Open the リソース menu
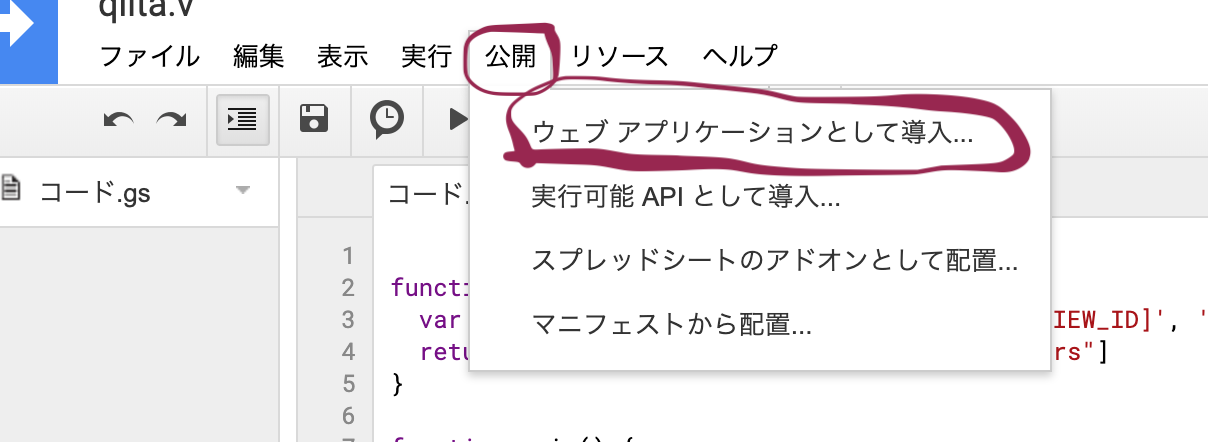1208x442 pixels. pos(619,56)
